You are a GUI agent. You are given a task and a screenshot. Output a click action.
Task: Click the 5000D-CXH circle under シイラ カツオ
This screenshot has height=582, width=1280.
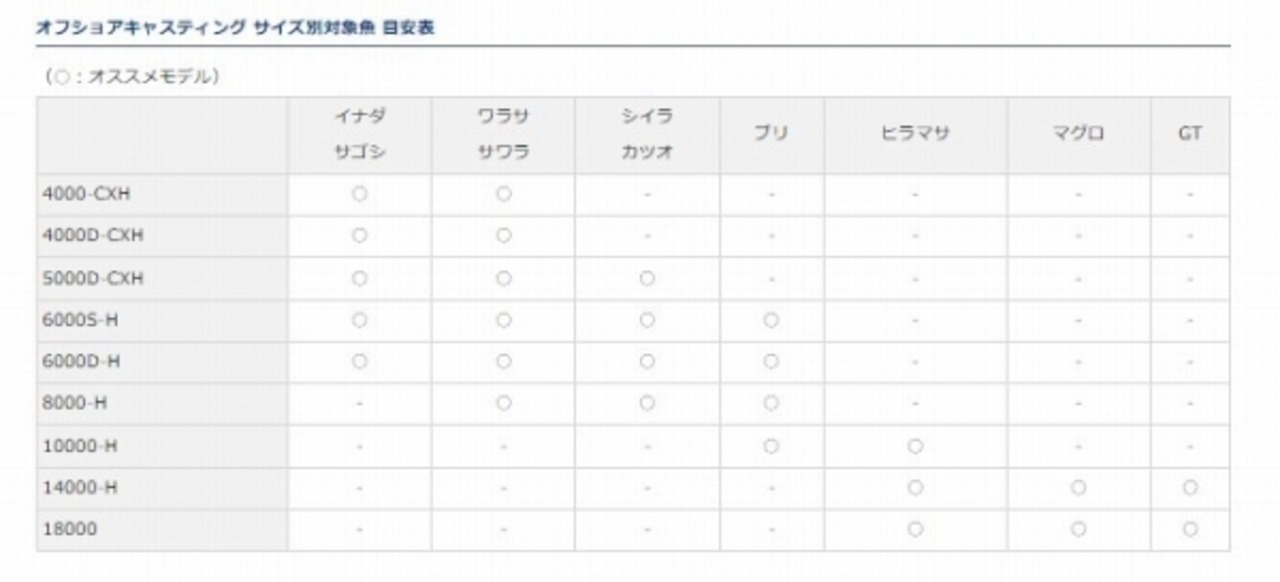647,279
